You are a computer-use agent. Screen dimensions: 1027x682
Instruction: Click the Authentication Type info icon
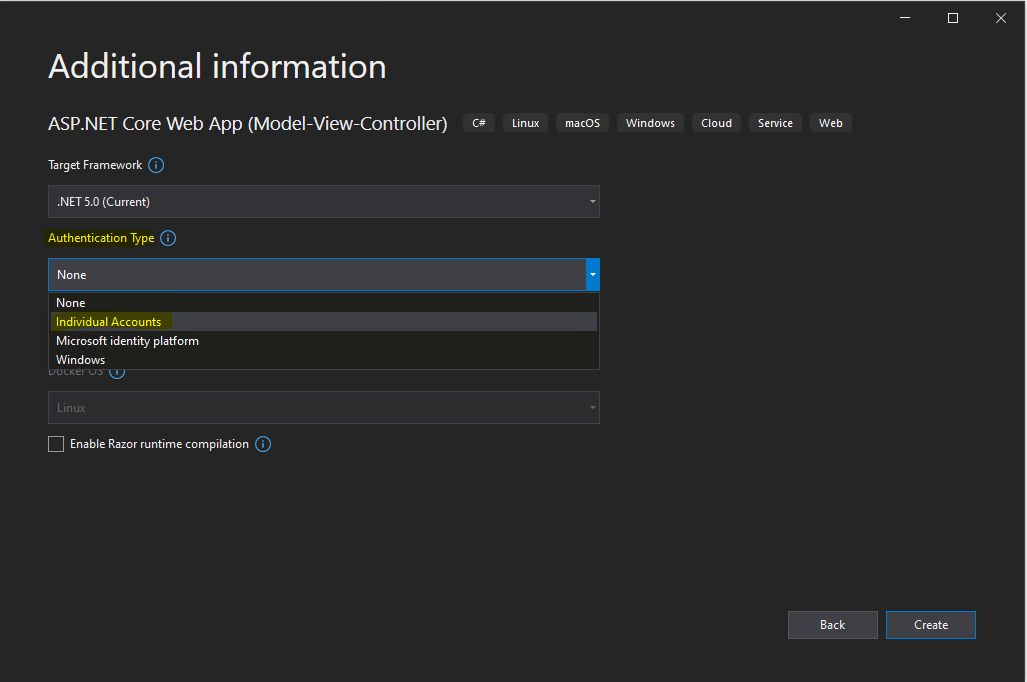click(x=168, y=238)
